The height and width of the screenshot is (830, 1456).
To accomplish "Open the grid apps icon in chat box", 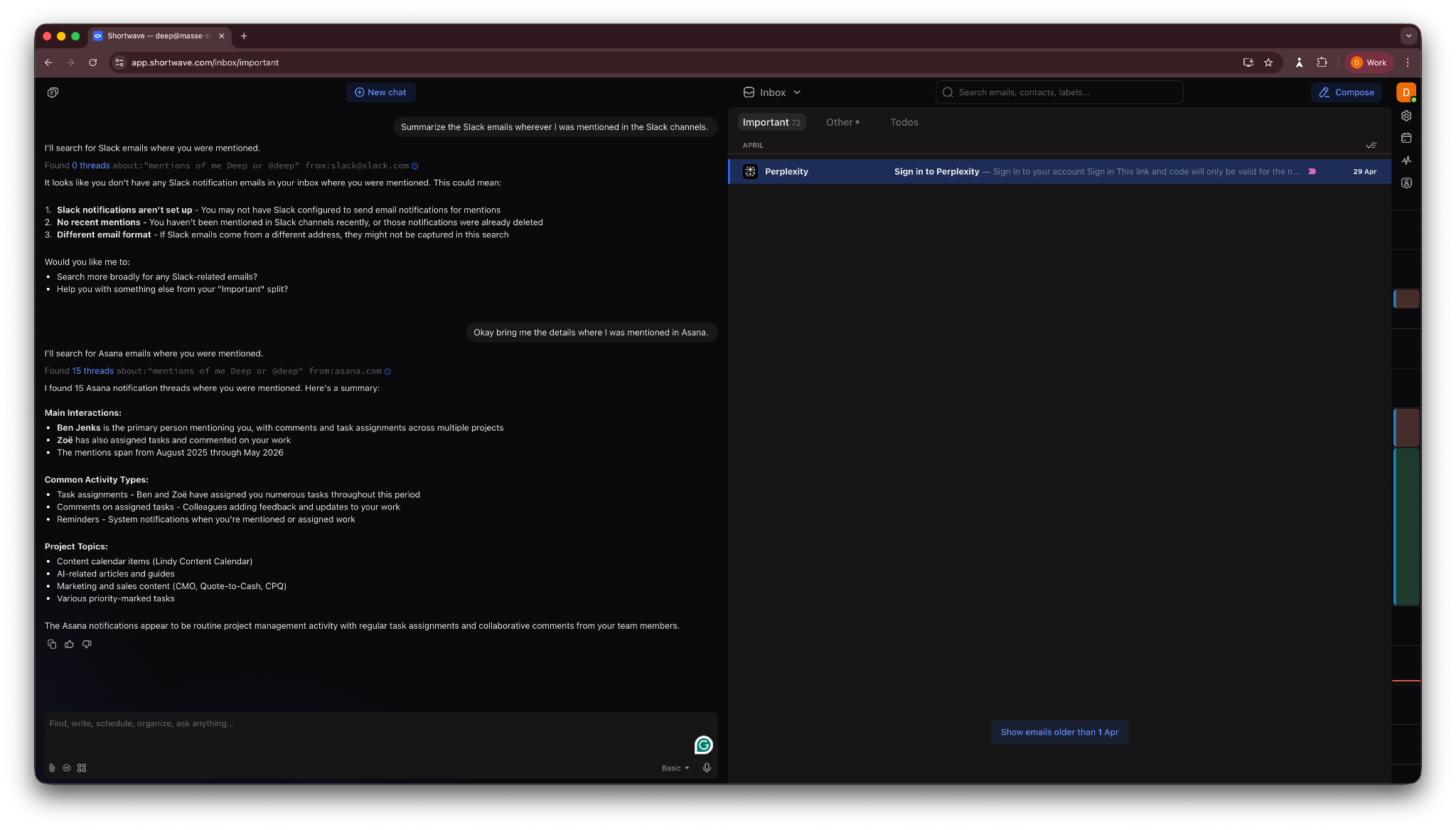I will [x=82, y=768].
